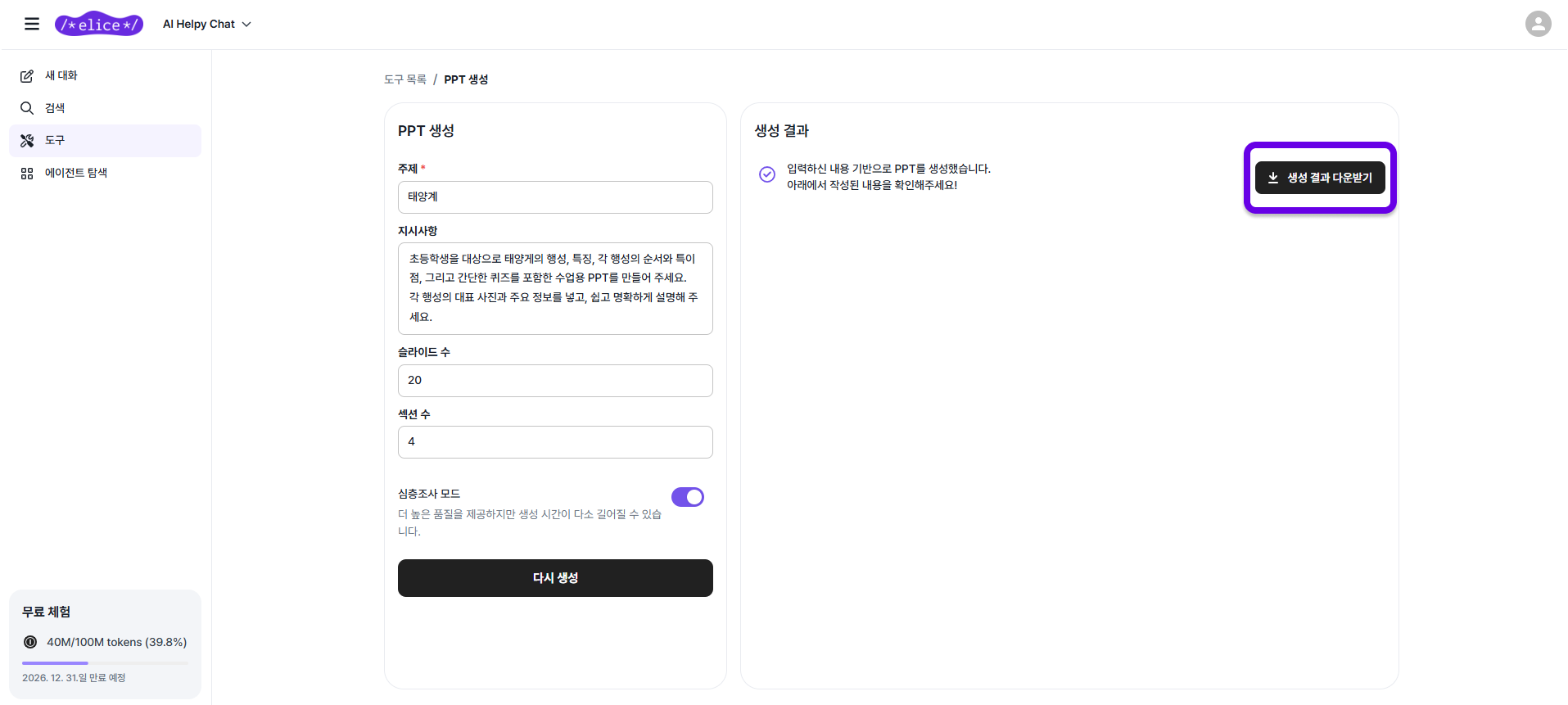Viewport: 1568px width, 705px height.
Task: Click the tools wrench icon
Action: [x=27, y=141]
